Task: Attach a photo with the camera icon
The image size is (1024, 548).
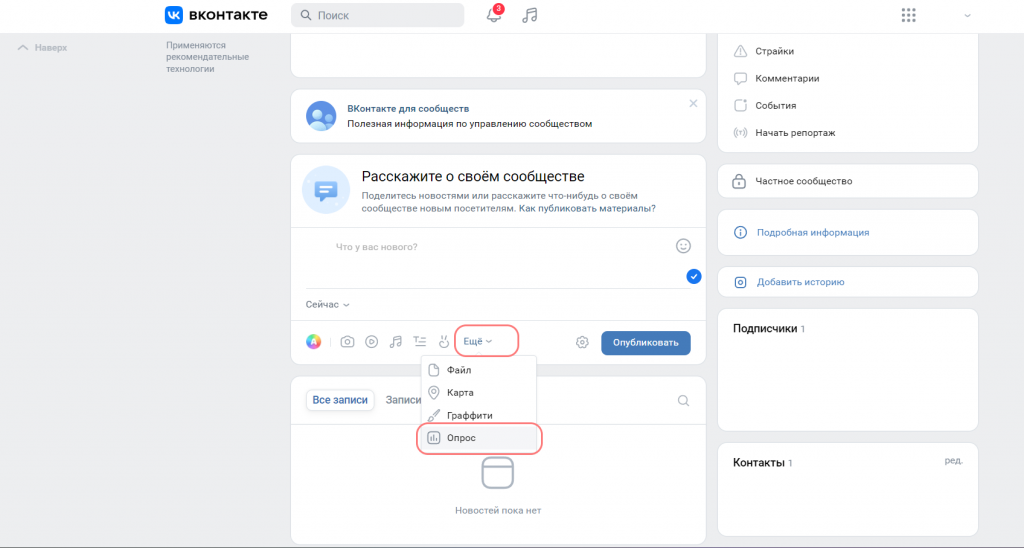Action: point(347,342)
